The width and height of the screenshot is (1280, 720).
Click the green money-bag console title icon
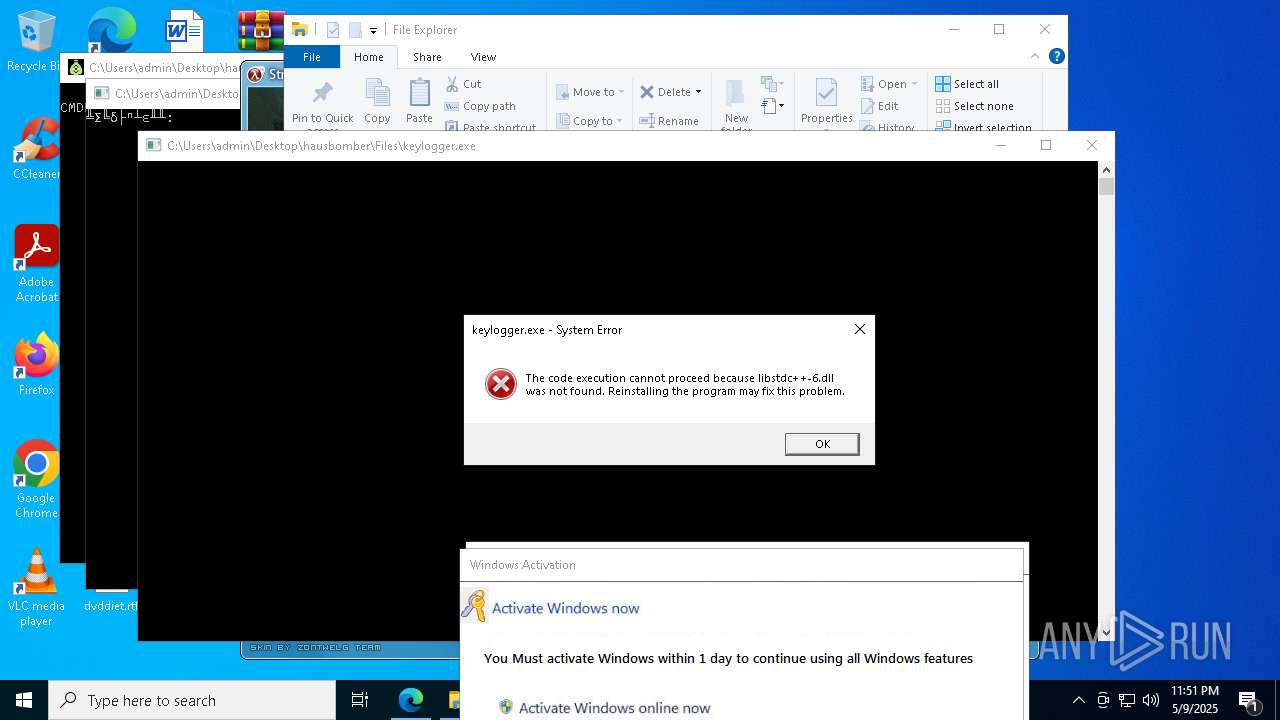click(75, 68)
